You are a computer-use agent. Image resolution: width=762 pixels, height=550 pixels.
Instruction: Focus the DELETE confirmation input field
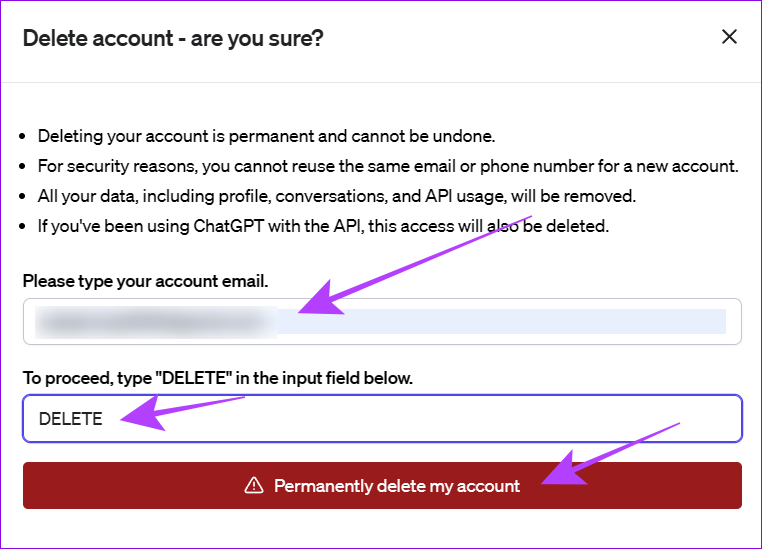[x=382, y=418]
